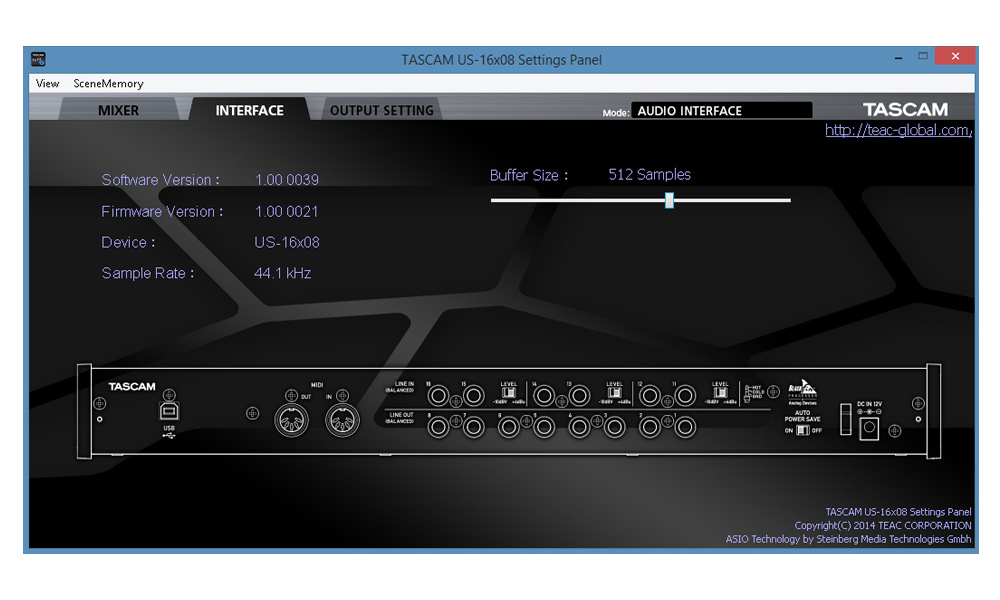Click the sample rate value '44.1 kHz'
1000x600 pixels.
283,274
